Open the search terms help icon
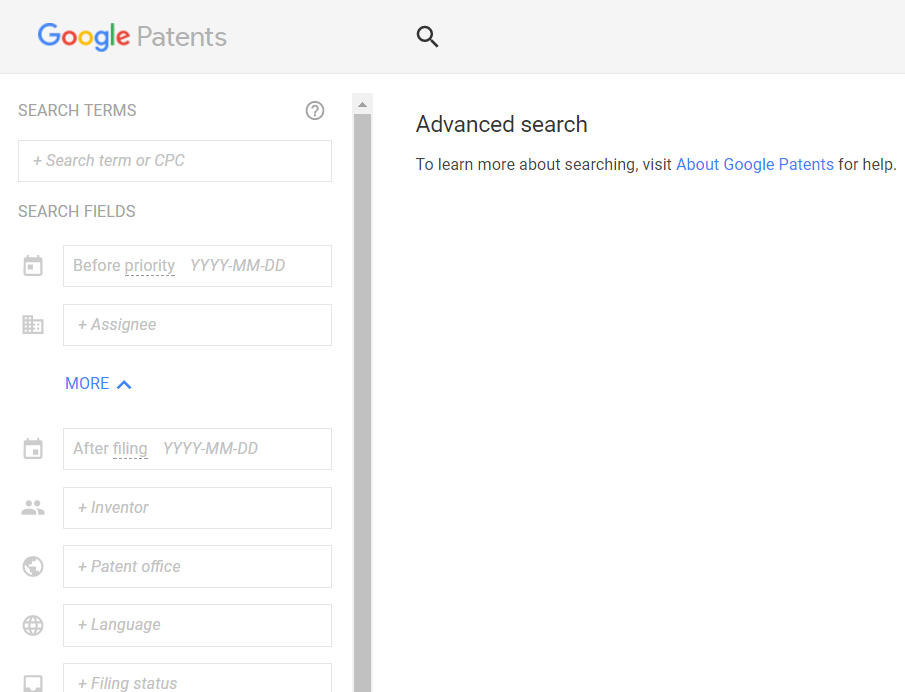905x692 pixels. pyautogui.click(x=315, y=110)
